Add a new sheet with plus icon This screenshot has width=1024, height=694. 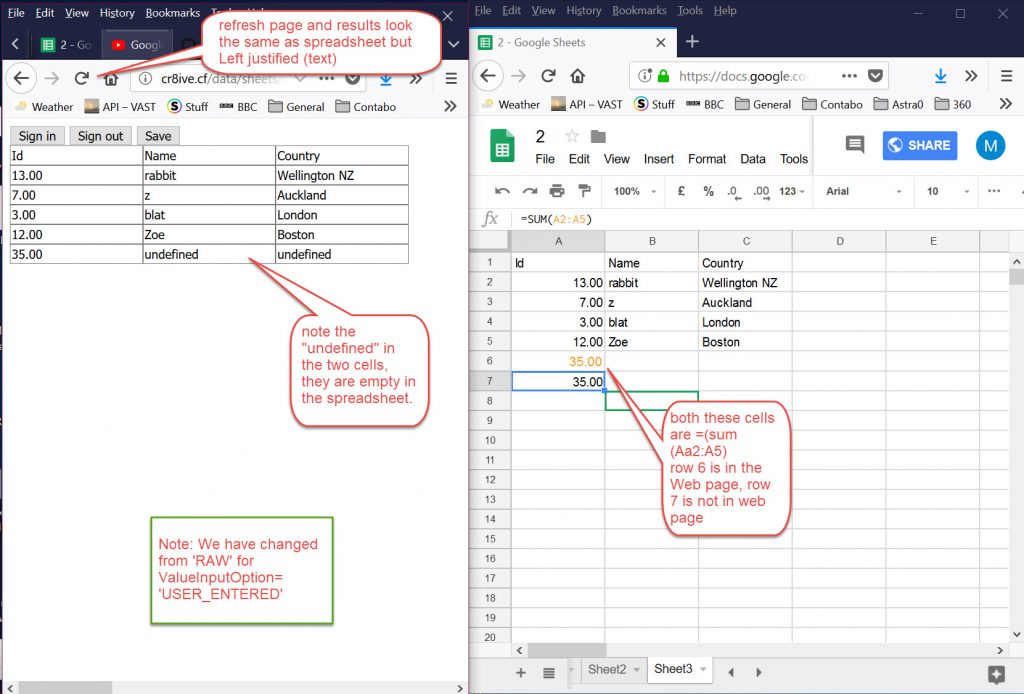pos(520,672)
